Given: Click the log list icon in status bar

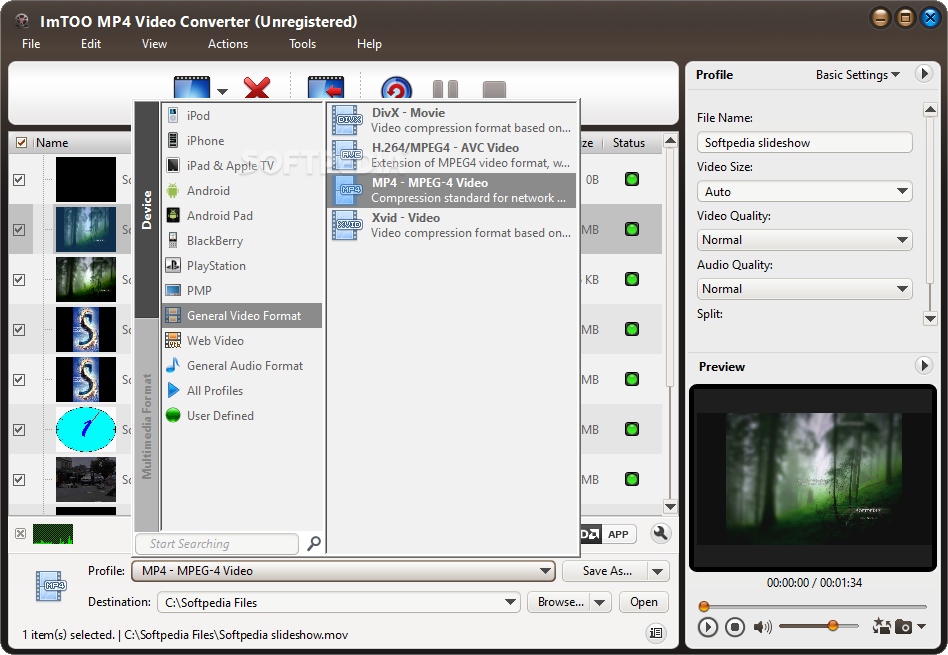Looking at the screenshot, I should (x=656, y=633).
